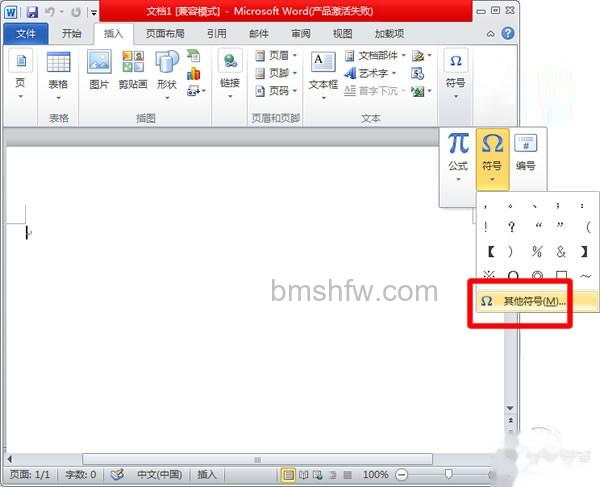Switch to the 加载项 tab
The width and height of the screenshot is (600, 487).
pos(389,34)
